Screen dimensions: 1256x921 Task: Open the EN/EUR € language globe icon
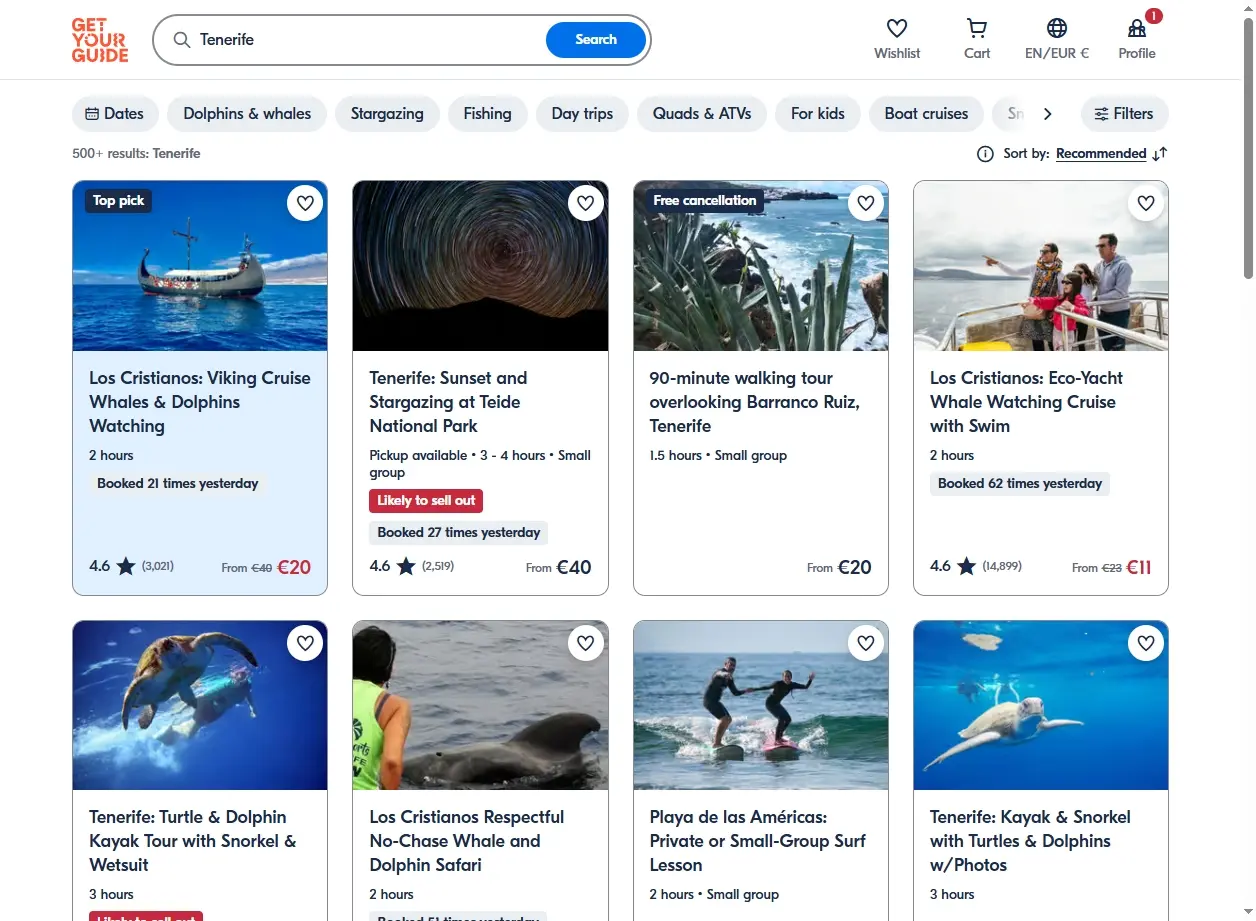pyautogui.click(x=1057, y=28)
